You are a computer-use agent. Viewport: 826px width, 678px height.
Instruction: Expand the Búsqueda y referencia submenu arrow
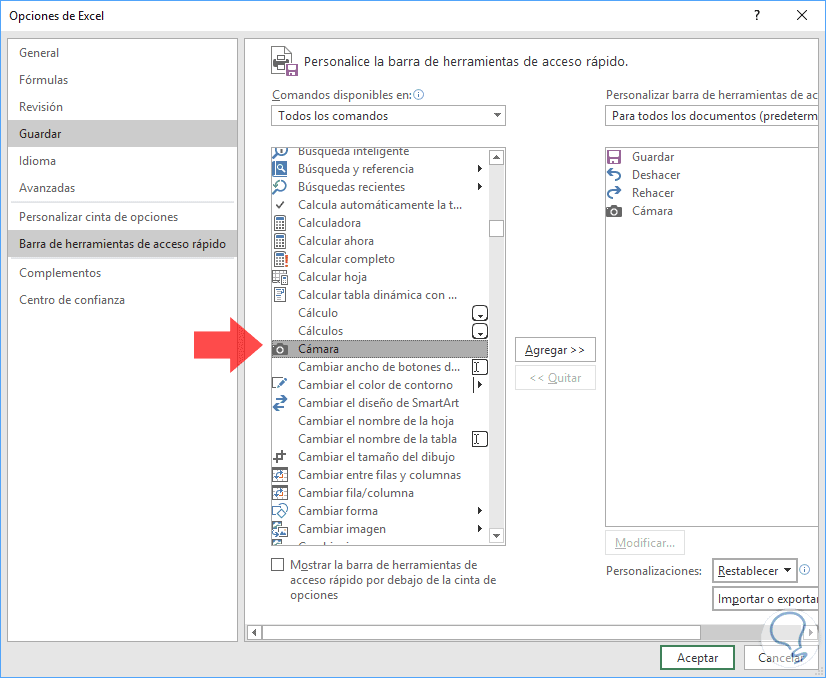pyautogui.click(x=479, y=169)
